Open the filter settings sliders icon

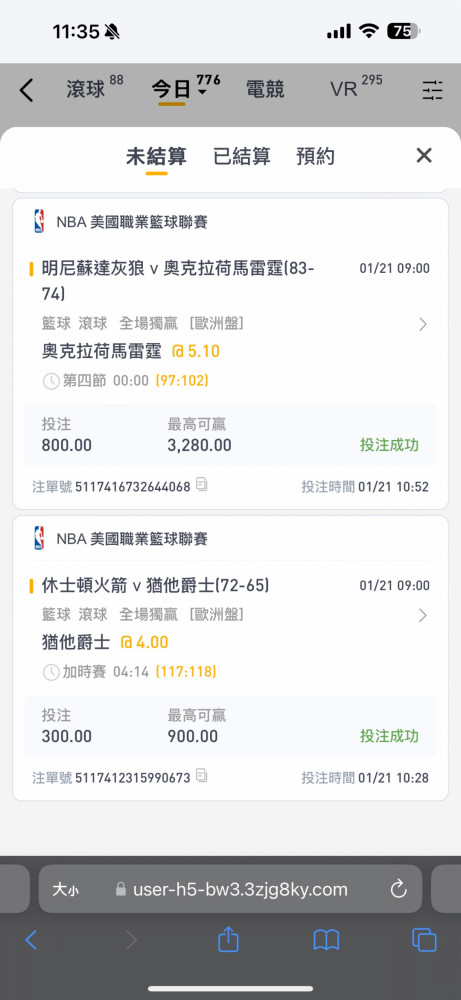[x=432, y=91]
